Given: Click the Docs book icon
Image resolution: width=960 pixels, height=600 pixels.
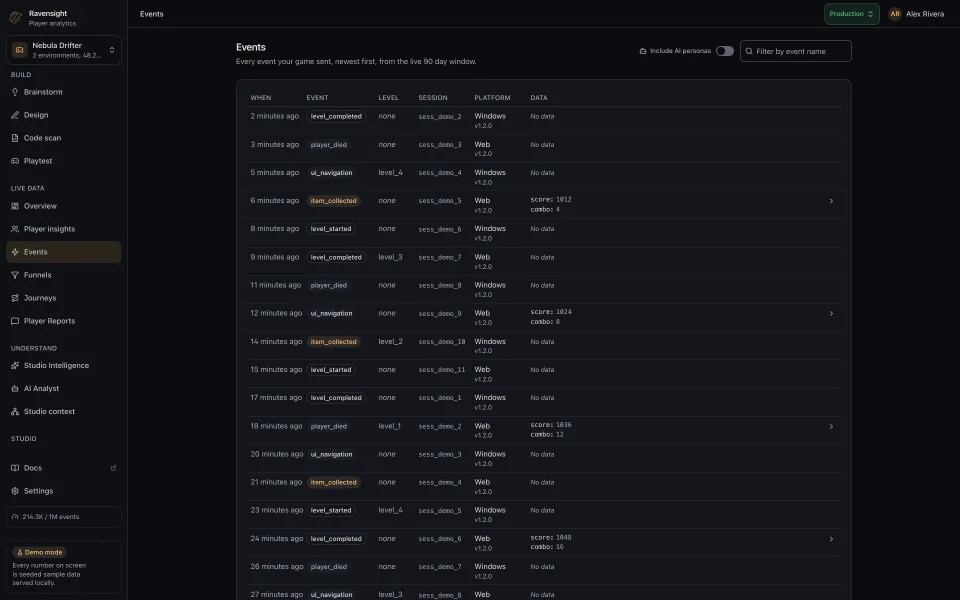Looking at the screenshot, I should tap(15, 468).
